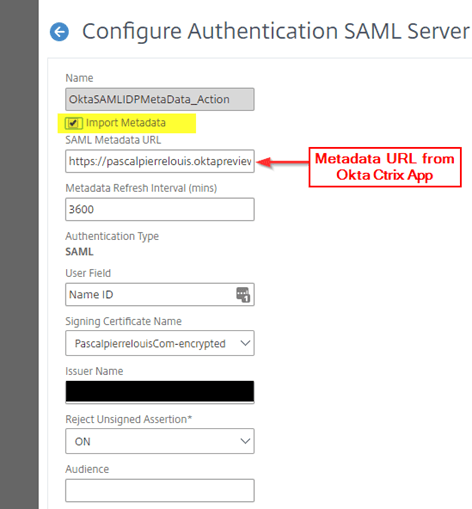
Task: Click the SAML Metadata URL field
Action: 160,161
